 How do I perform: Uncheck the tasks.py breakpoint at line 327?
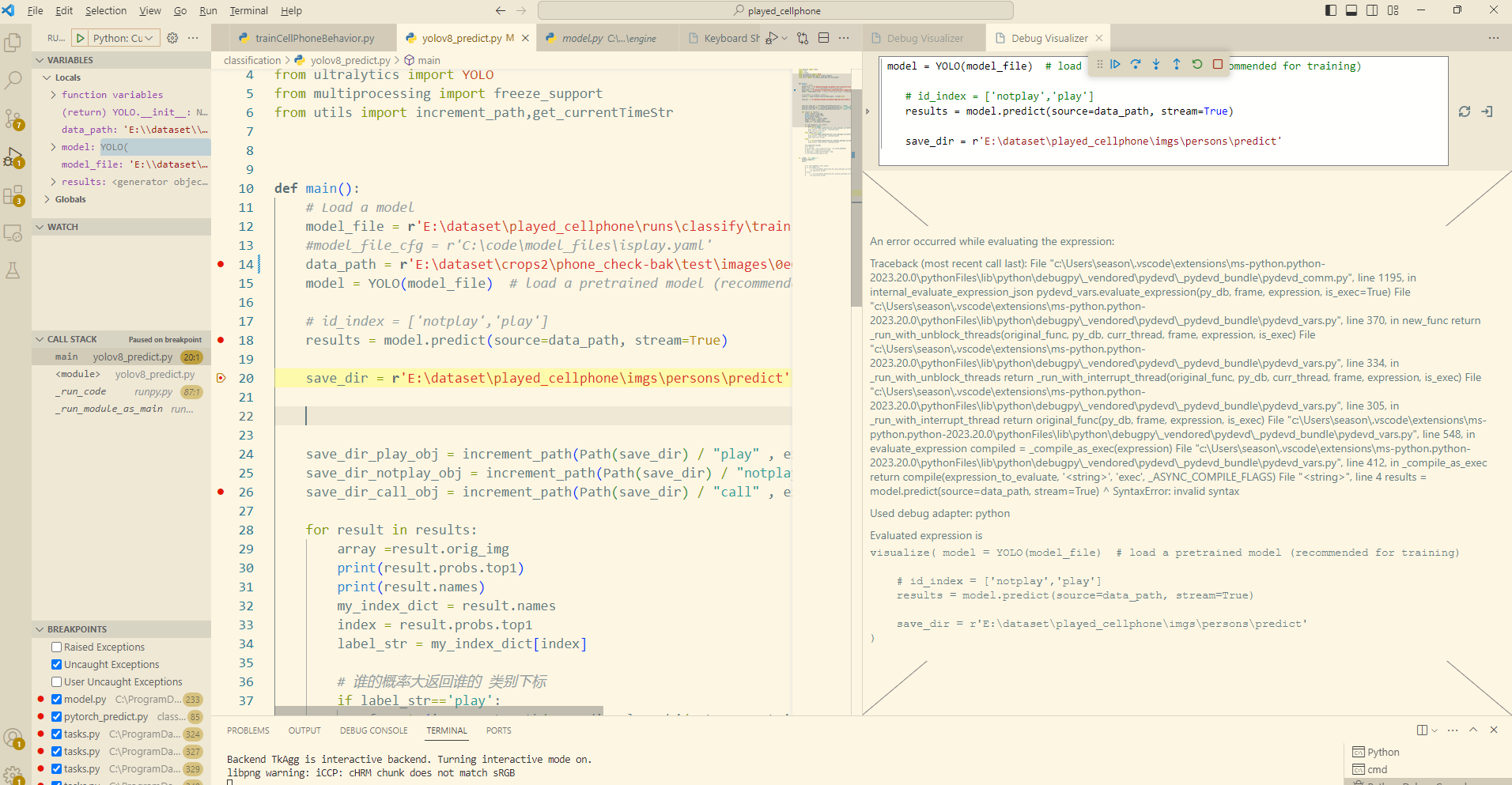57,751
